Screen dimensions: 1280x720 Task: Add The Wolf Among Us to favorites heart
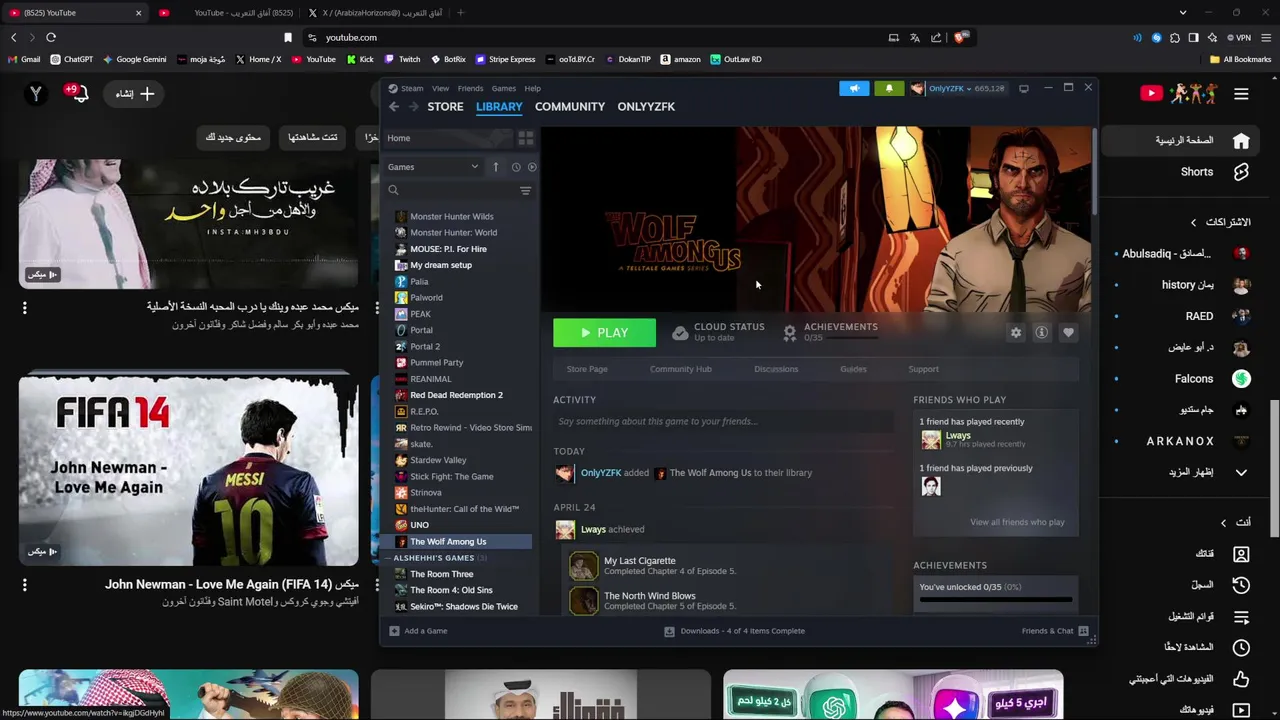point(1068,333)
